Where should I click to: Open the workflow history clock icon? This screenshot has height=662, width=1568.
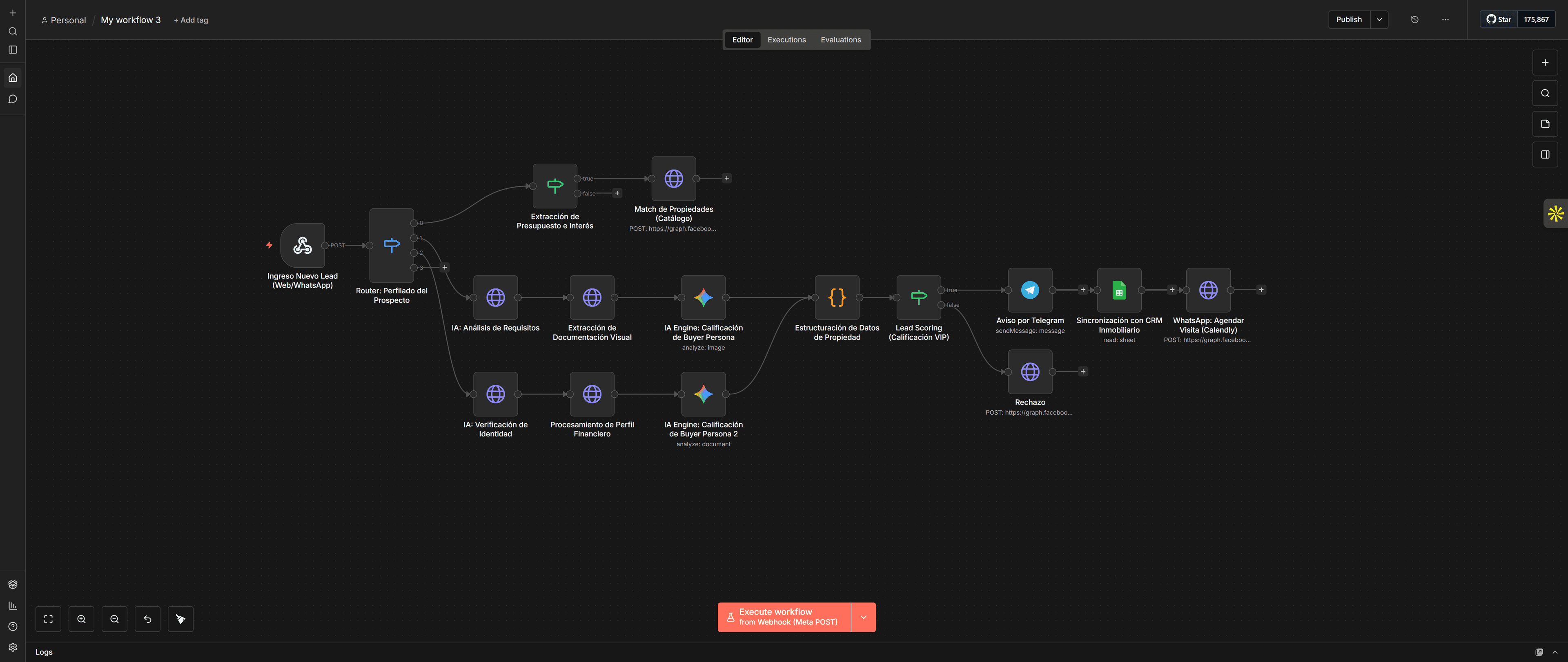coord(1414,20)
